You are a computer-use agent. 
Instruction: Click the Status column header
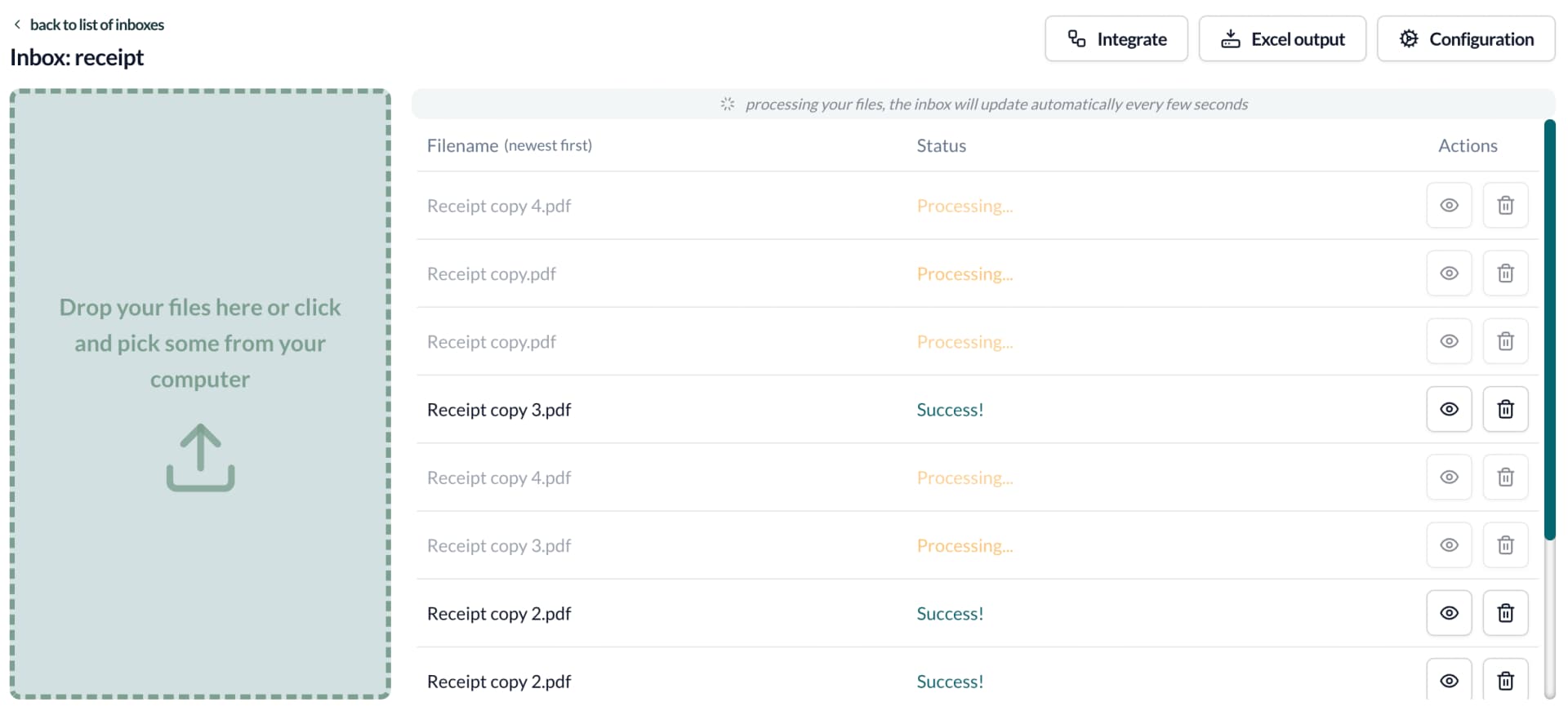(x=941, y=145)
